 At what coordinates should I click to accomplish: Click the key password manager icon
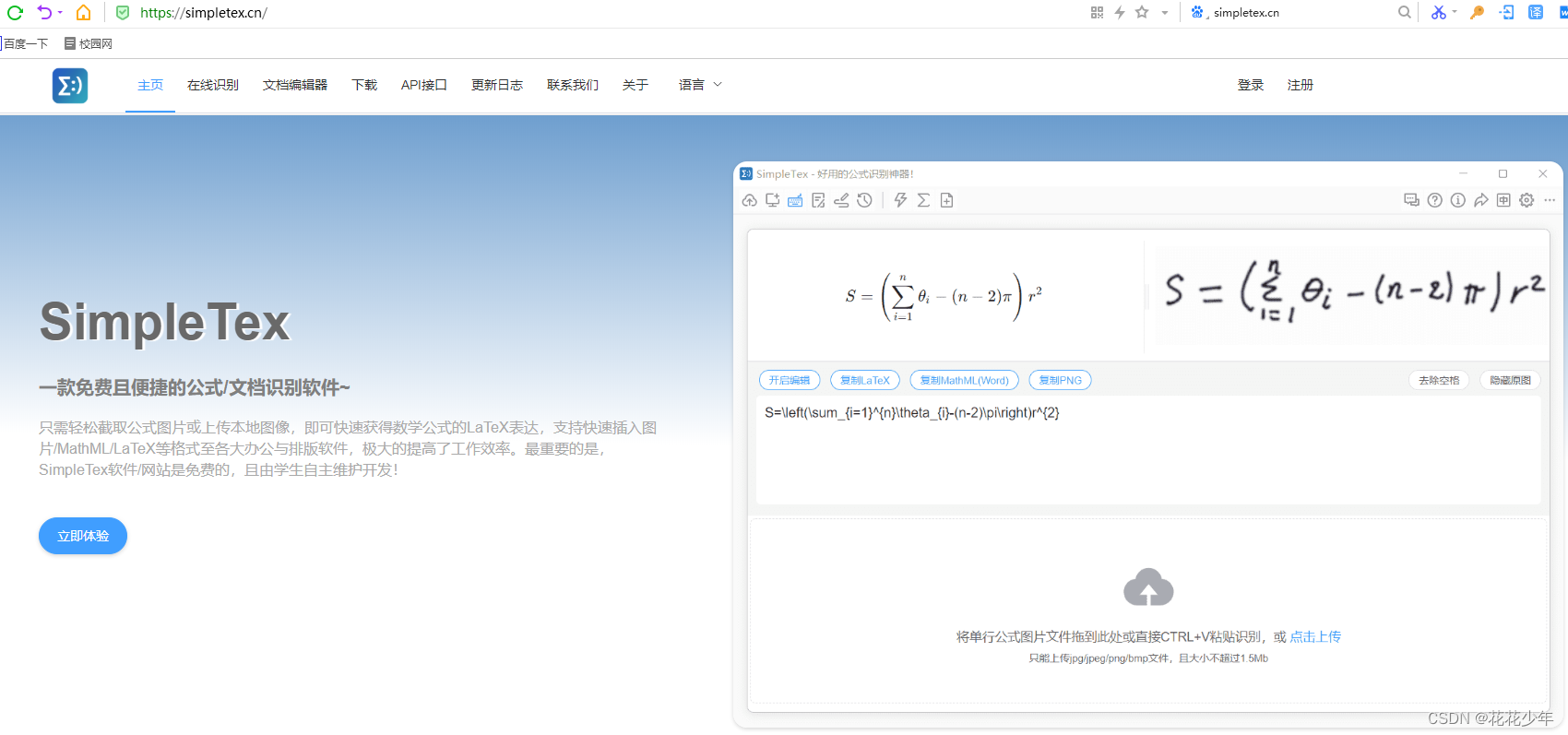point(1477,13)
